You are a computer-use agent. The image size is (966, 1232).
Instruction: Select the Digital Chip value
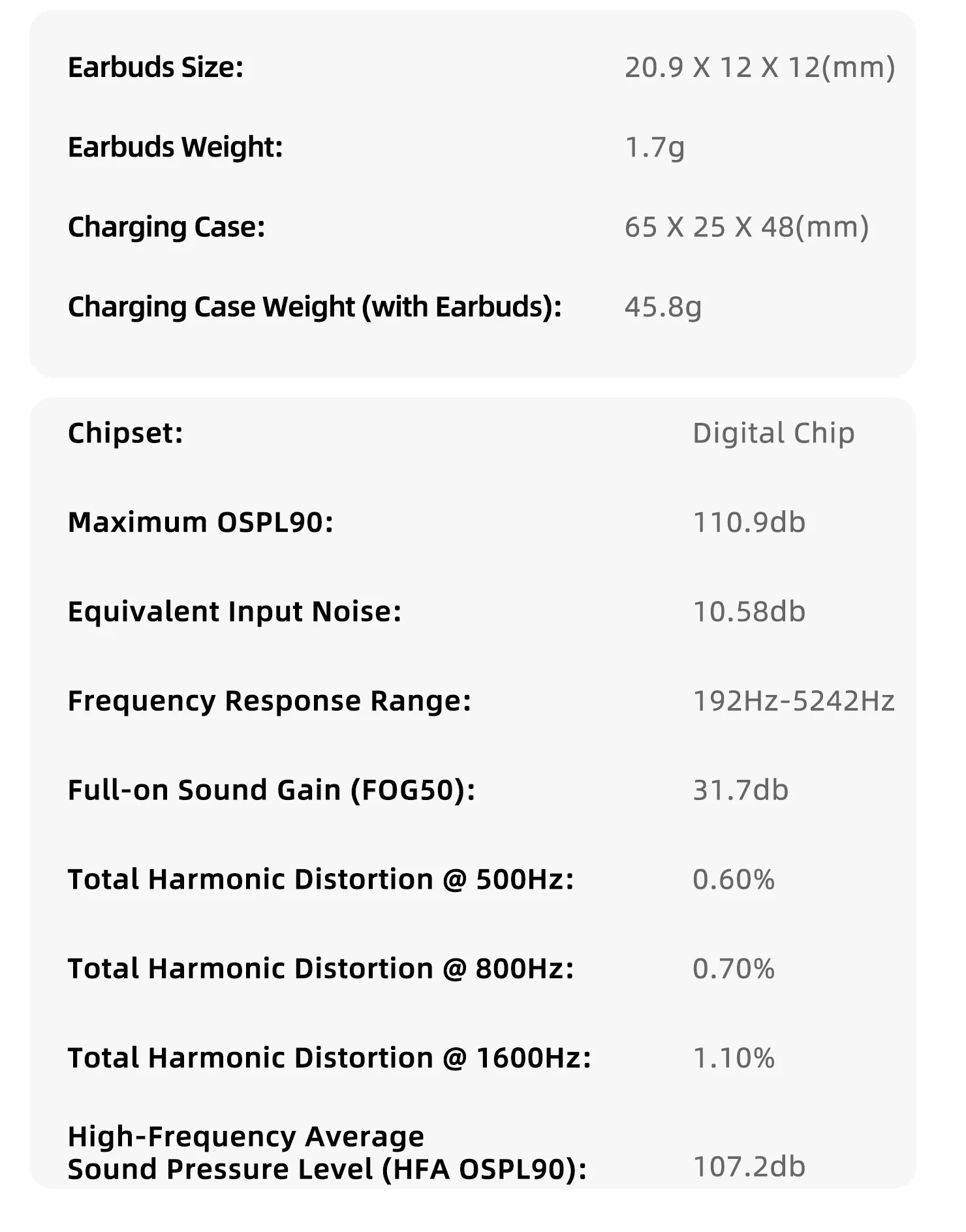click(x=773, y=433)
